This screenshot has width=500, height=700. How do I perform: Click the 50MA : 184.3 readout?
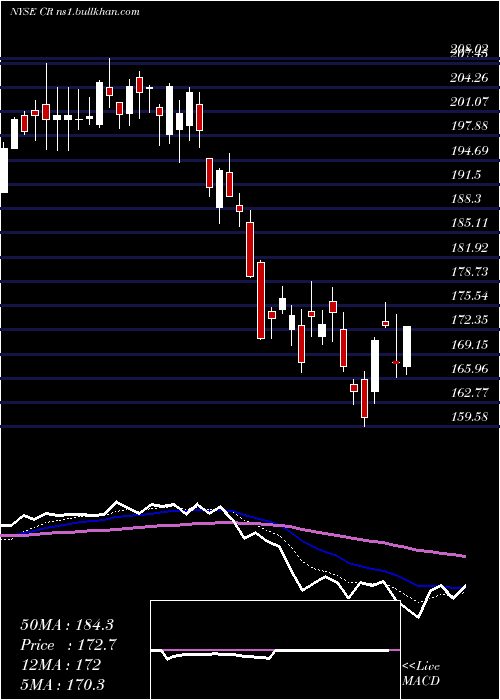click(x=67, y=625)
